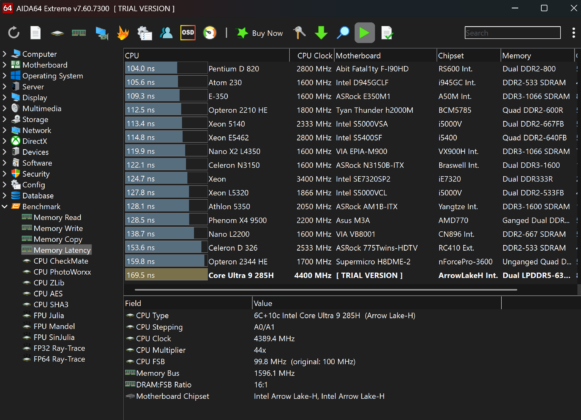
Task: Collapse the Benchmark tree node
Action: (4, 206)
